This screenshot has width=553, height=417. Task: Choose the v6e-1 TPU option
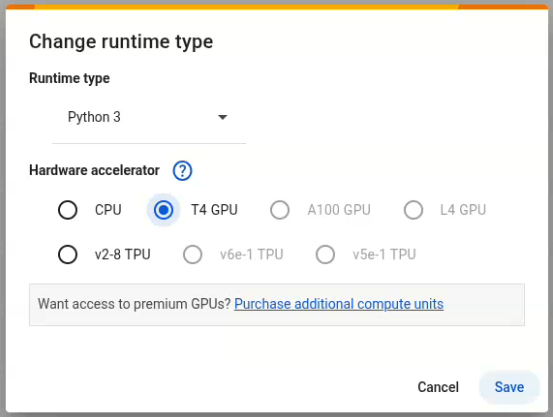[x=193, y=254]
